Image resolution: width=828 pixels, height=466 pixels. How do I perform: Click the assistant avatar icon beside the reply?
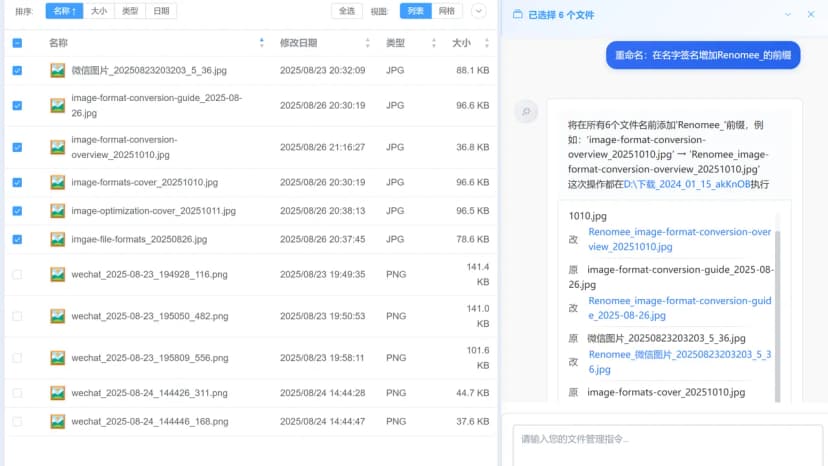click(526, 112)
